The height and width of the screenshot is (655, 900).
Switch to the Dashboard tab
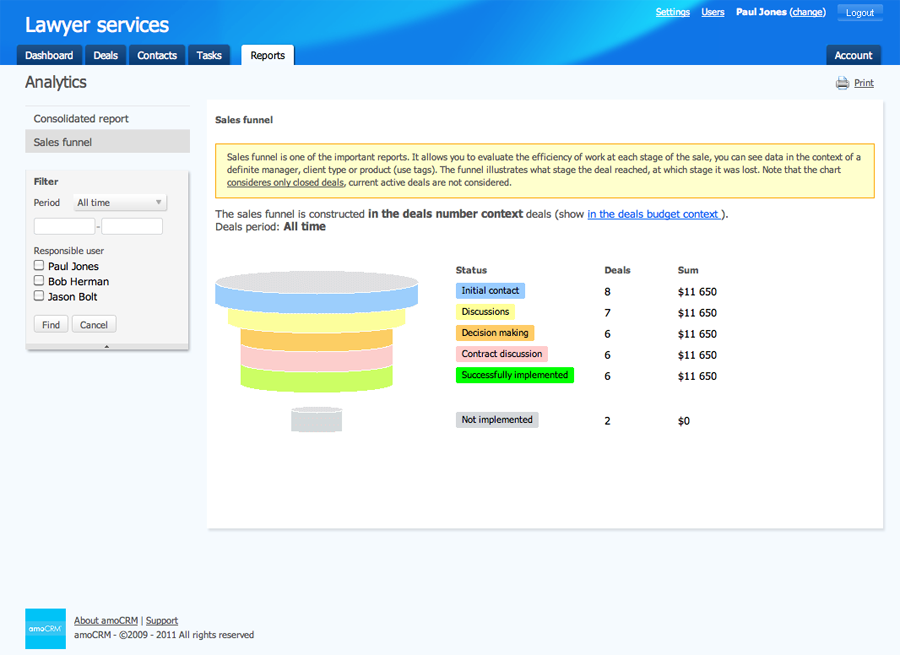(49, 56)
